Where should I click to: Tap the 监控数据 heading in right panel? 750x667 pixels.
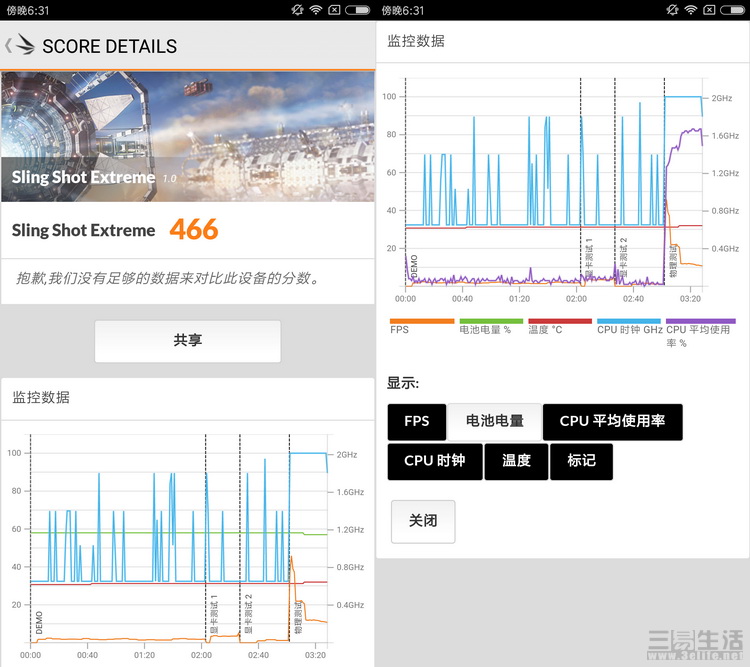point(416,41)
